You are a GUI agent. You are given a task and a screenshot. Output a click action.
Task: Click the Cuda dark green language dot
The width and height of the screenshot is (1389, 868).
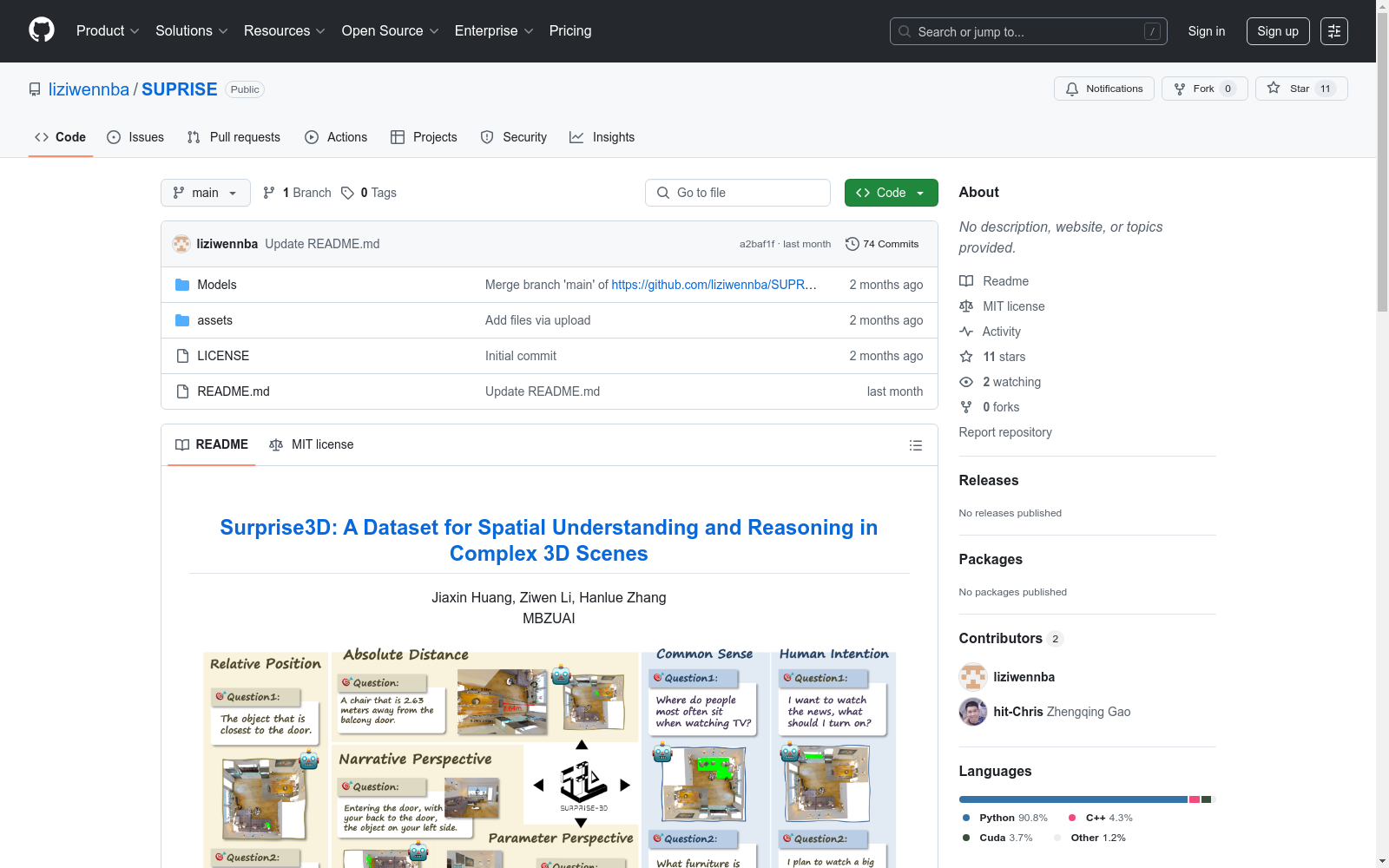[x=966, y=838]
